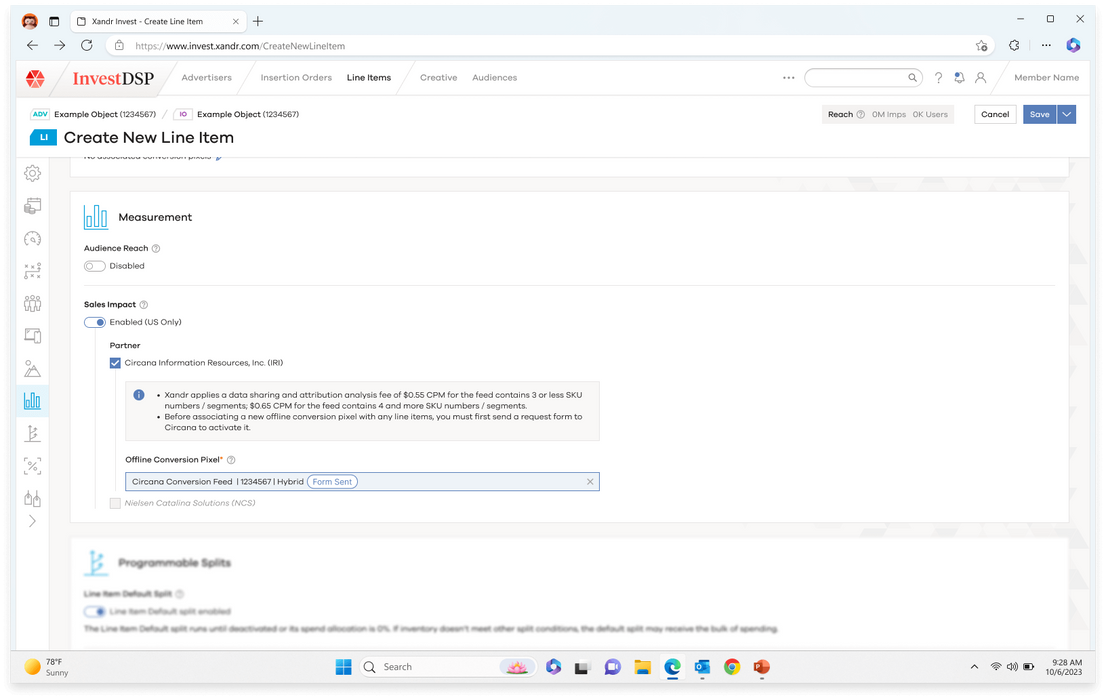Go to Insertion Orders tab
1106x699 pixels.
296,78
